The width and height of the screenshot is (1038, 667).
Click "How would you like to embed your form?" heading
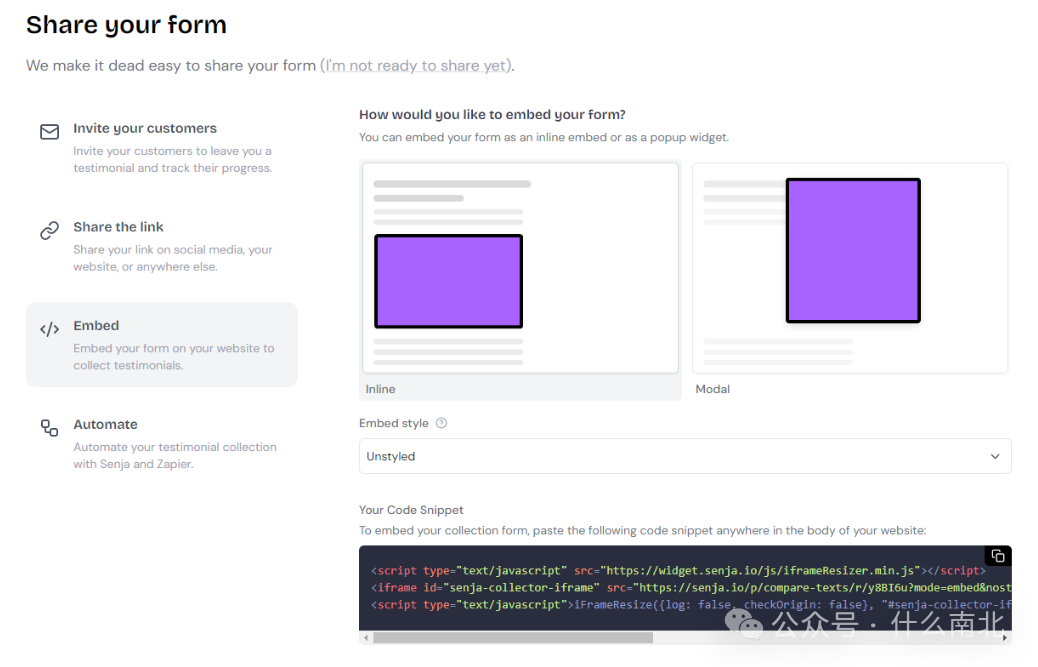(493, 114)
